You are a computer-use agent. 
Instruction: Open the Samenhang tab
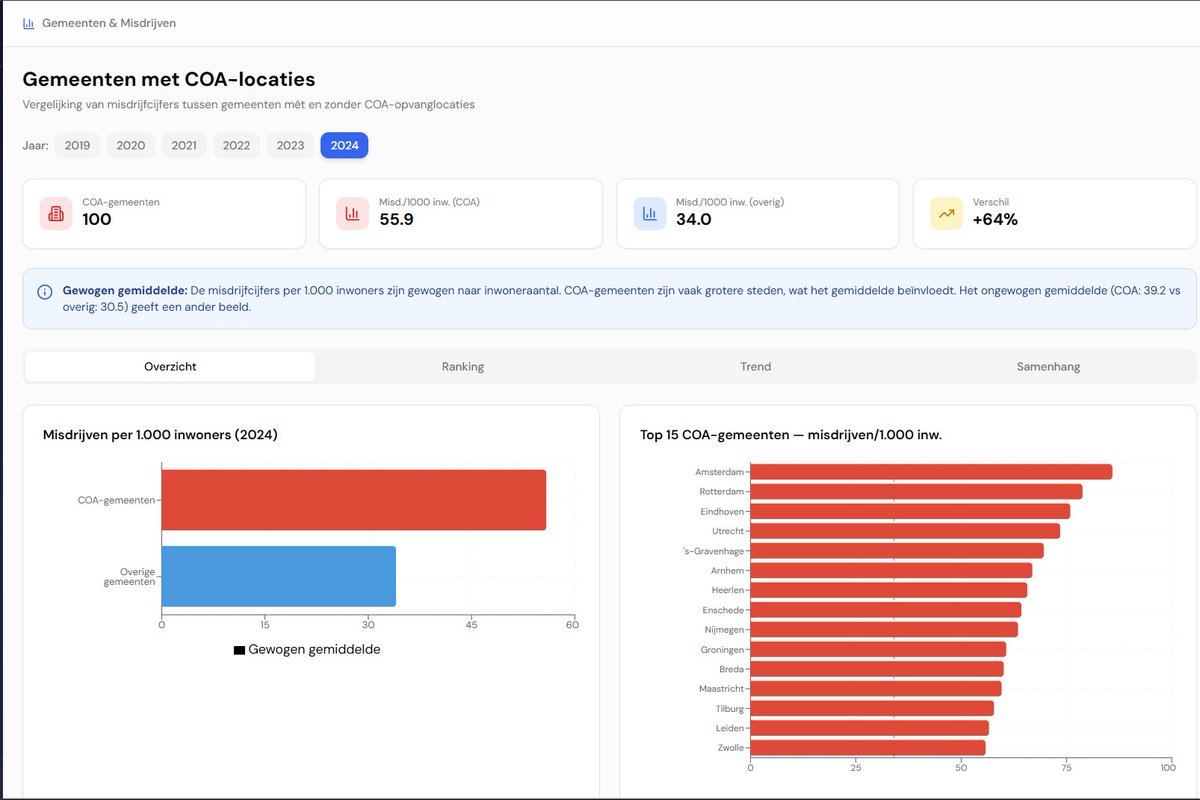tap(1048, 367)
